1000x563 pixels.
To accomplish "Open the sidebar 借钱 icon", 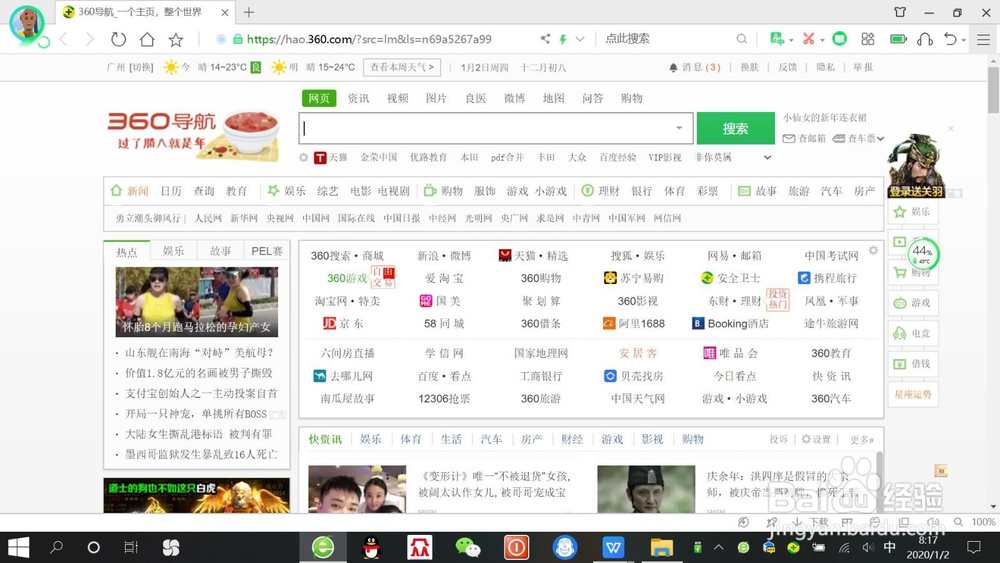I will [900, 363].
